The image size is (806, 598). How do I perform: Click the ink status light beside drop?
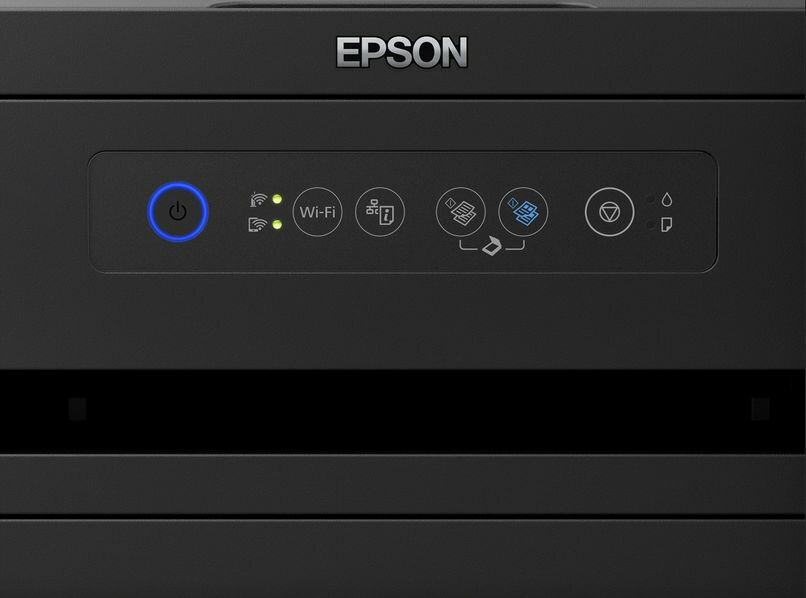coord(650,199)
